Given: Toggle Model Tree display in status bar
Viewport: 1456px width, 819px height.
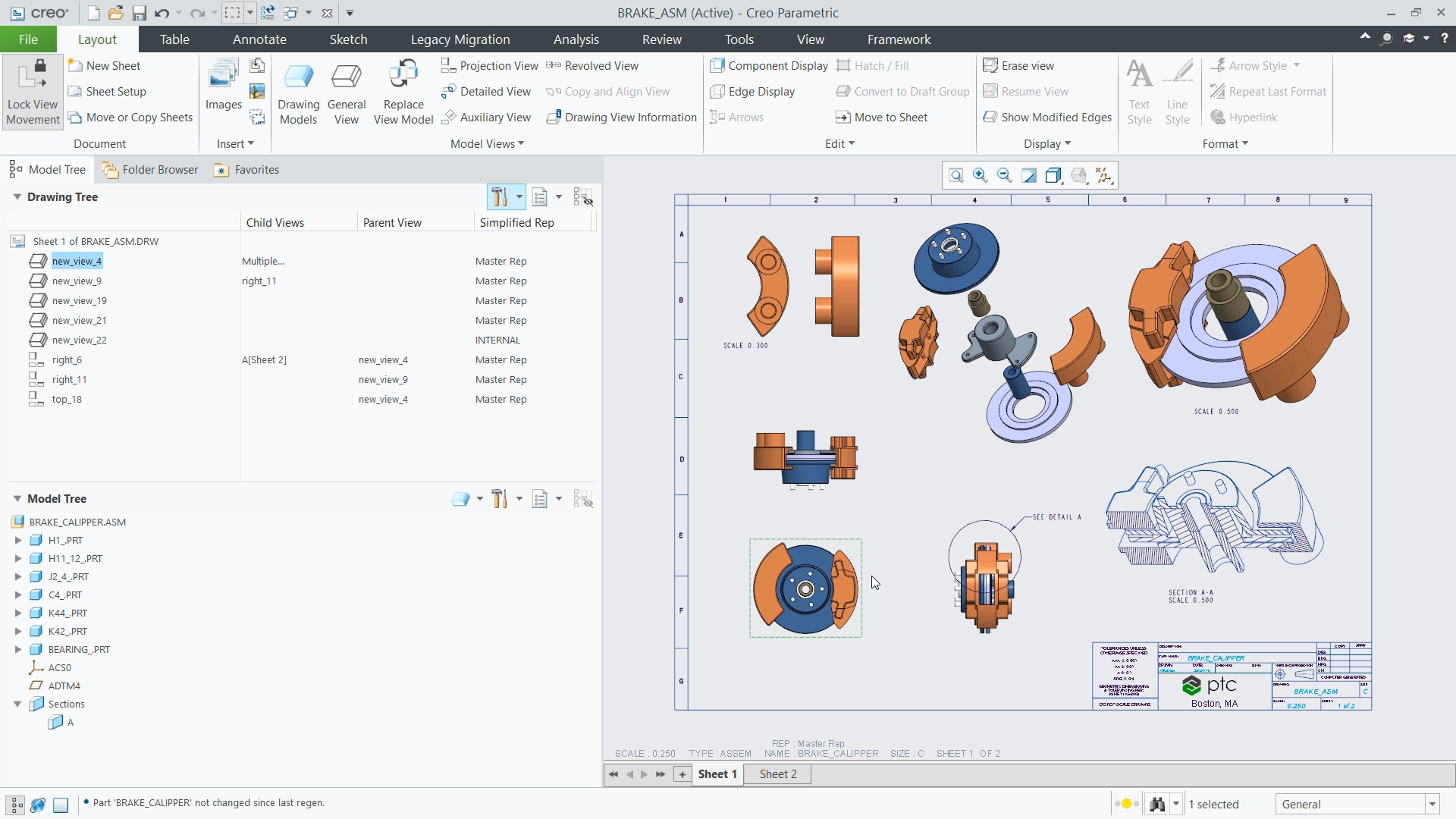Looking at the screenshot, I should pyautogui.click(x=16, y=805).
